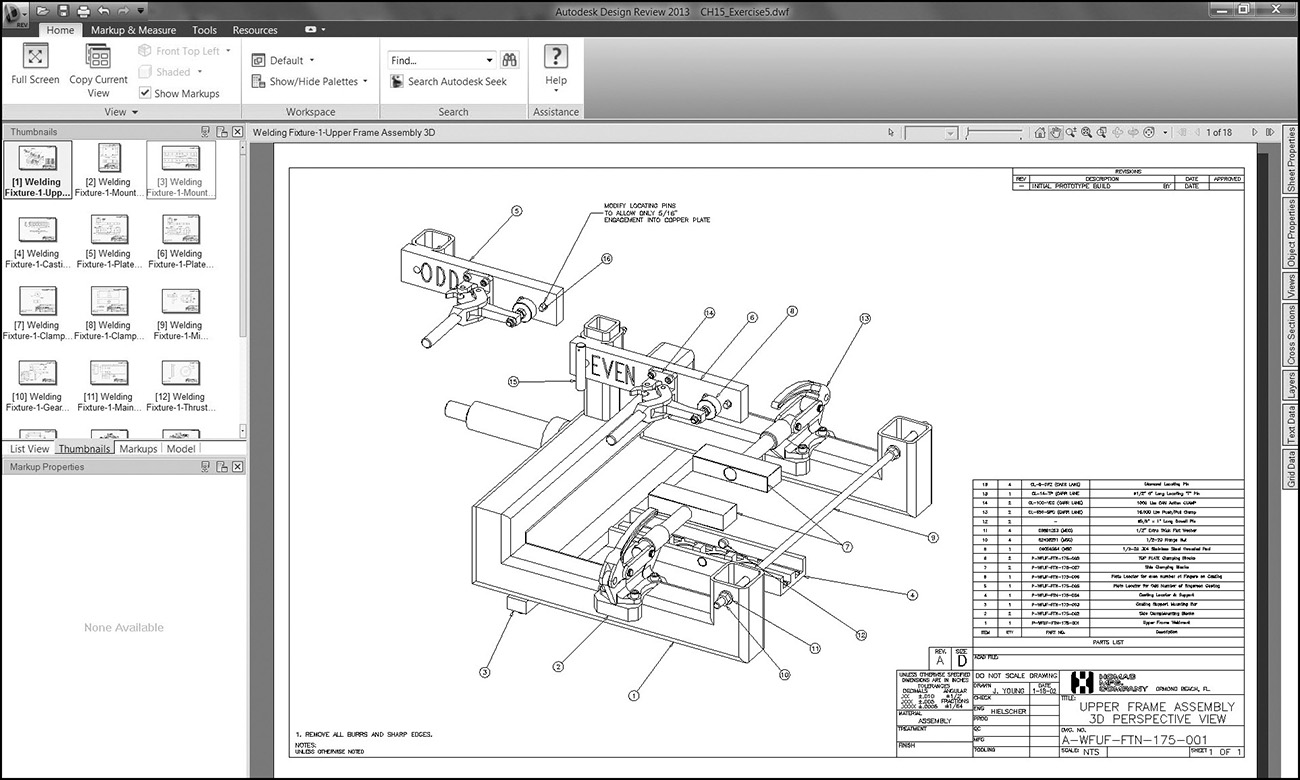Click the Thumbnails panel scrollbar down arrow
This screenshot has width=1300, height=780.
[x=242, y=433]
